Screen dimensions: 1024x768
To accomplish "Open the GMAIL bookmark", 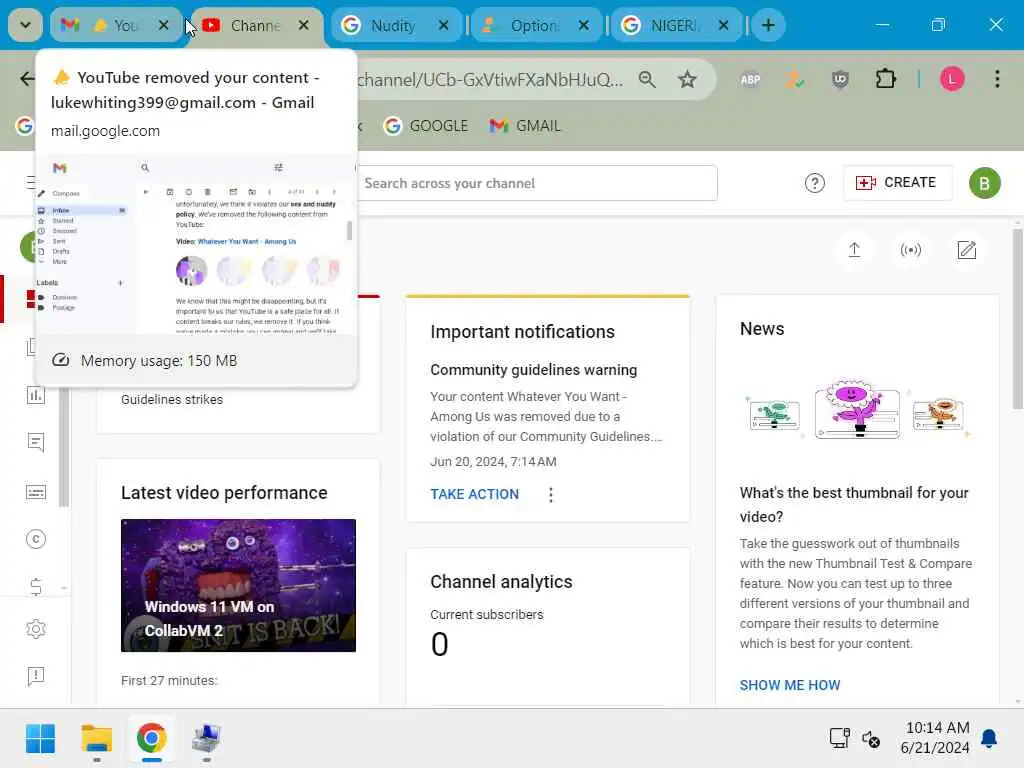I will tap(525, 125).
